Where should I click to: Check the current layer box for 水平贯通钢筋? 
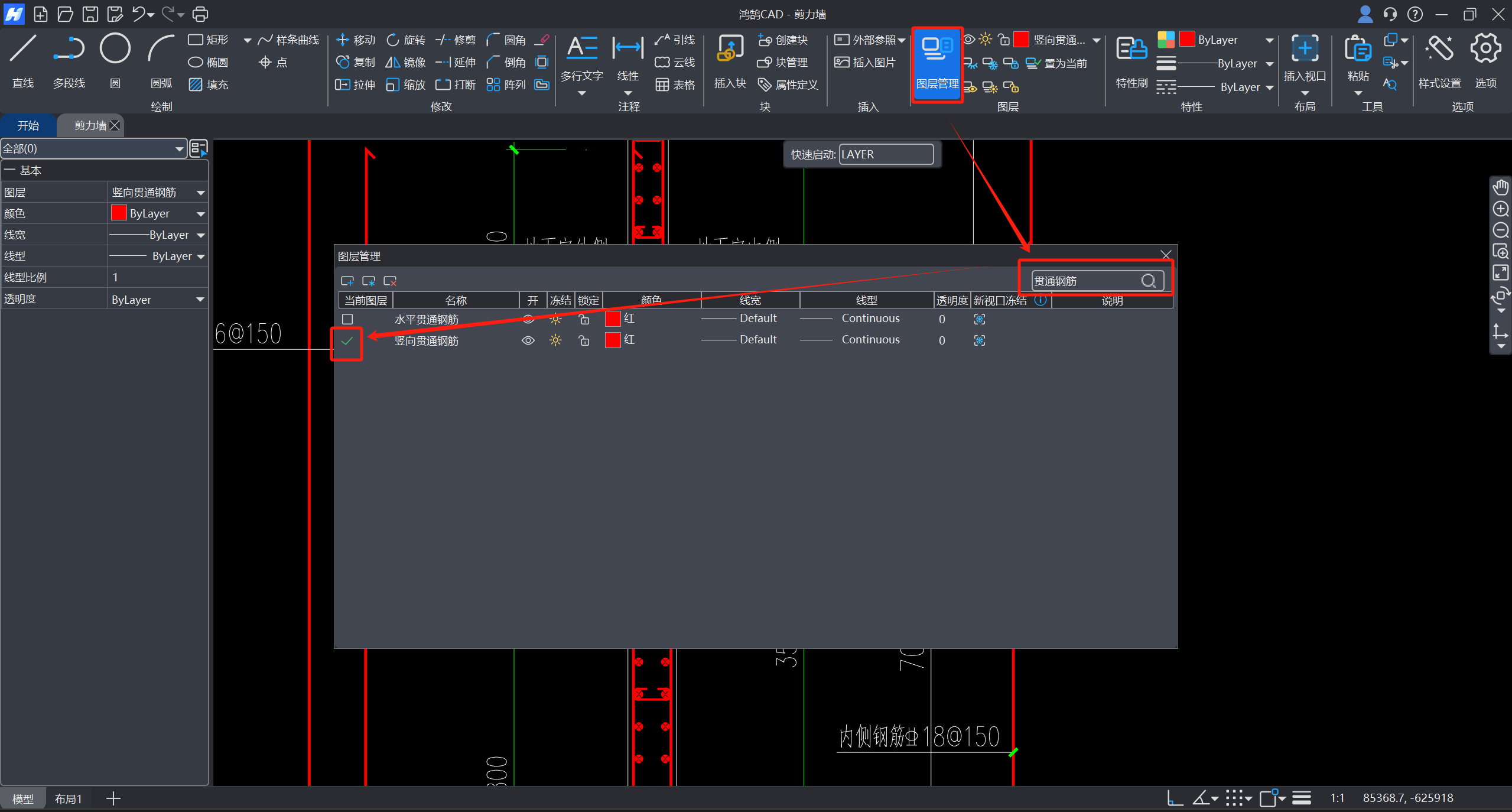click(x=347, y=319)
